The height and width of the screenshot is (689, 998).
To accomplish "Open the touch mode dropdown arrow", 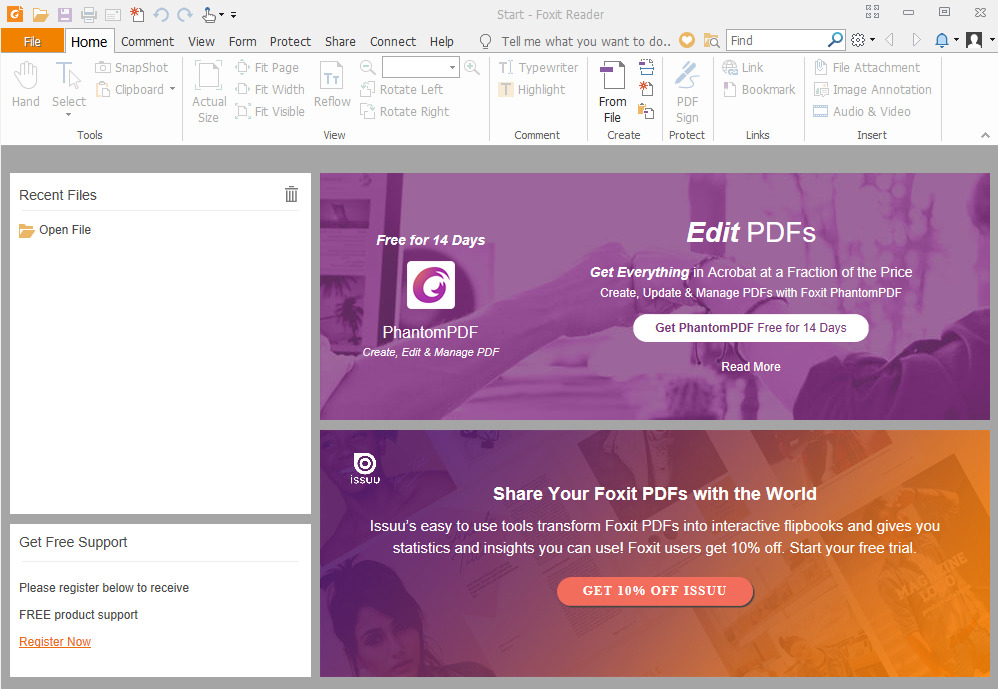I will click(x=221, y=15).
